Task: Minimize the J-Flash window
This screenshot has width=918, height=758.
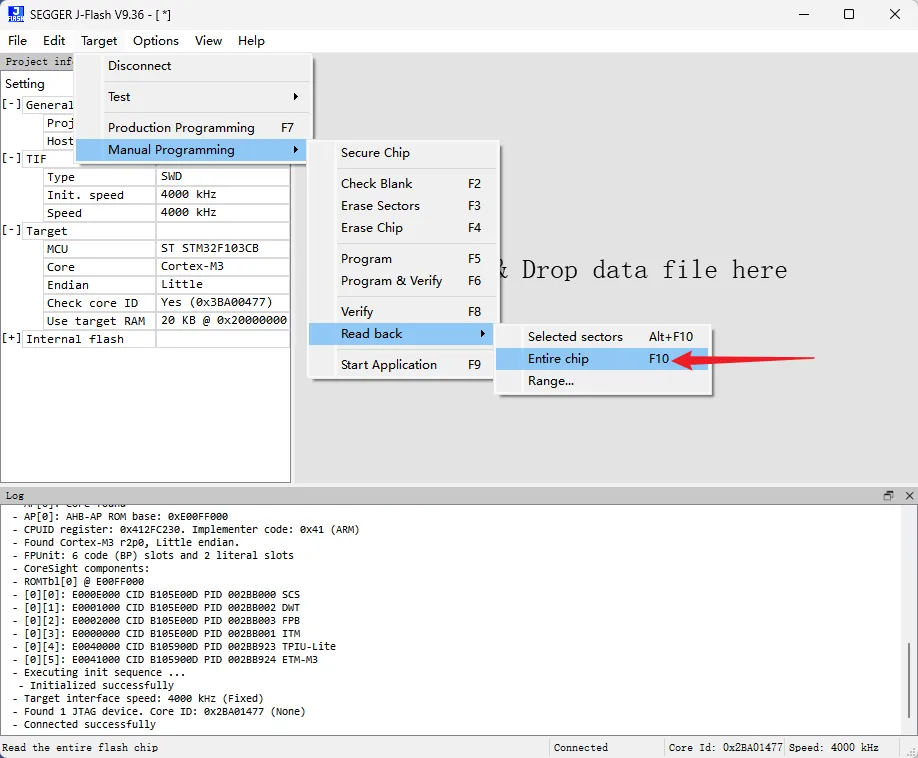Action: pyautogui.click(x=804, y=14)
